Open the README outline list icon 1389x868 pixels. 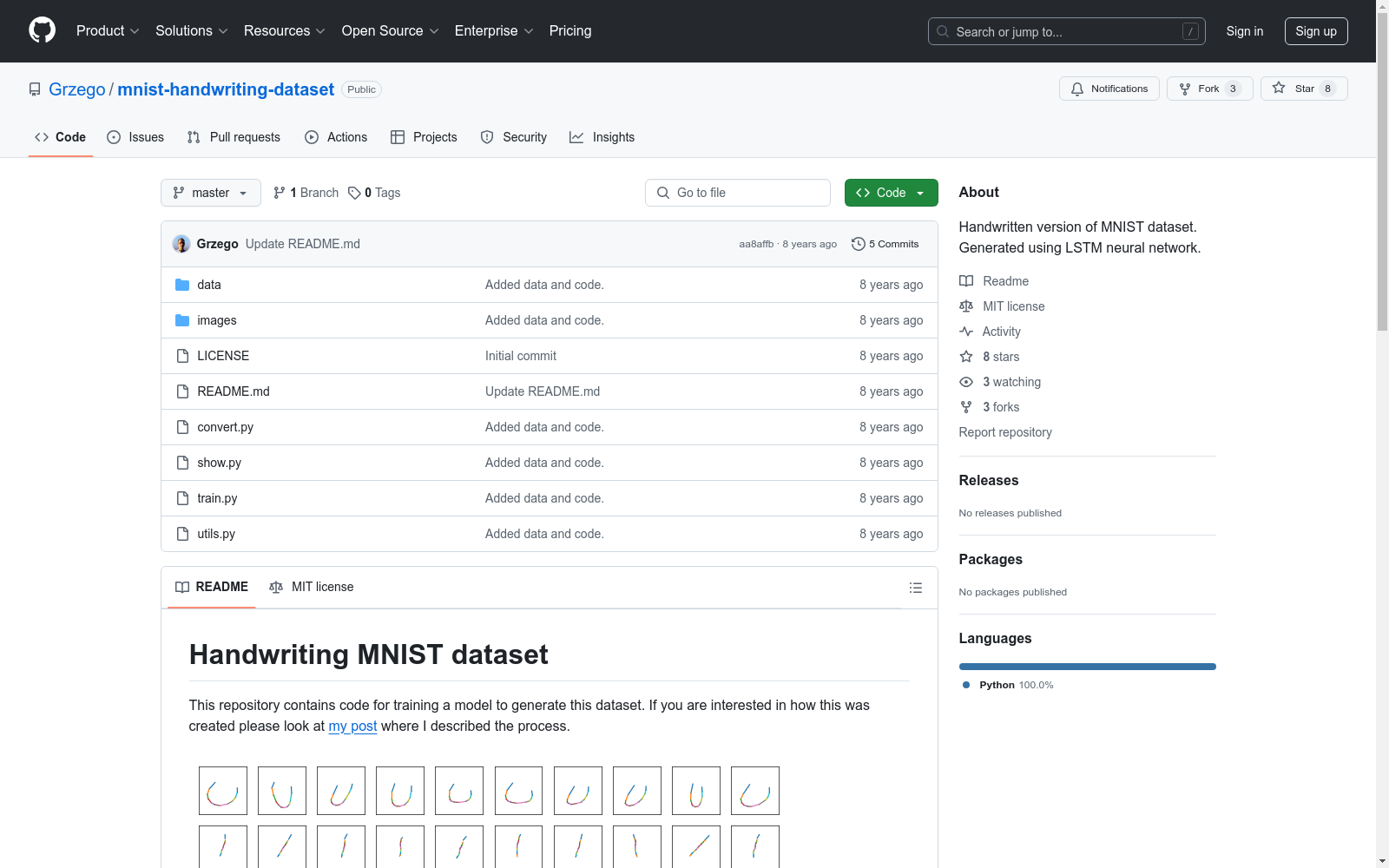pos(916,588)
